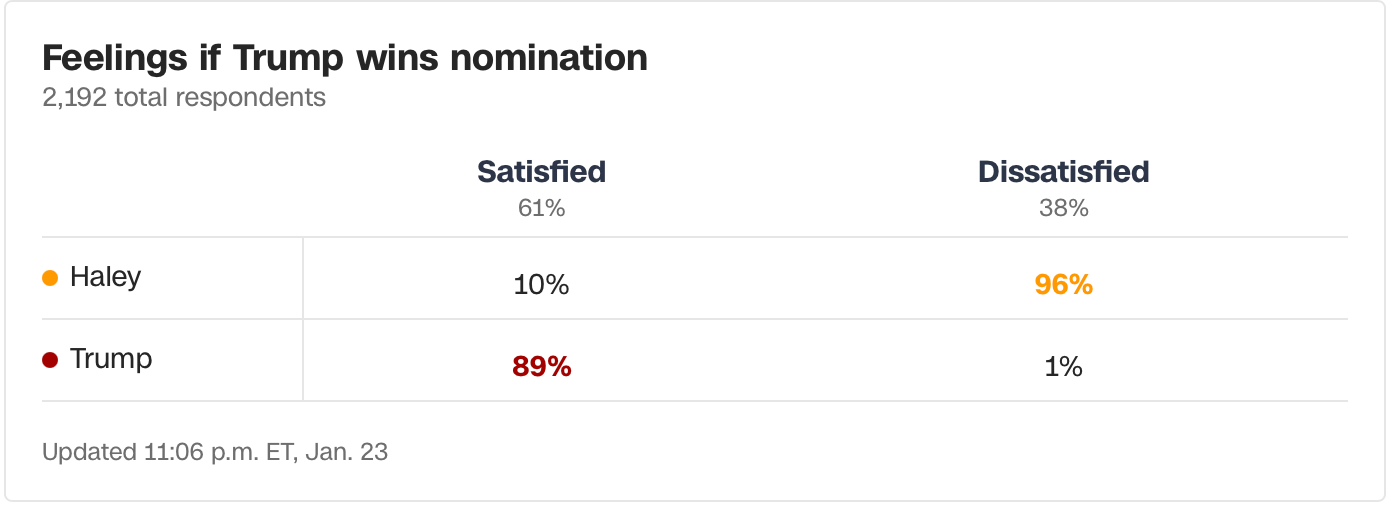This screenshot has height=506, width=1394.
Task: Select the Trump row label
Action: pos(111,359)
